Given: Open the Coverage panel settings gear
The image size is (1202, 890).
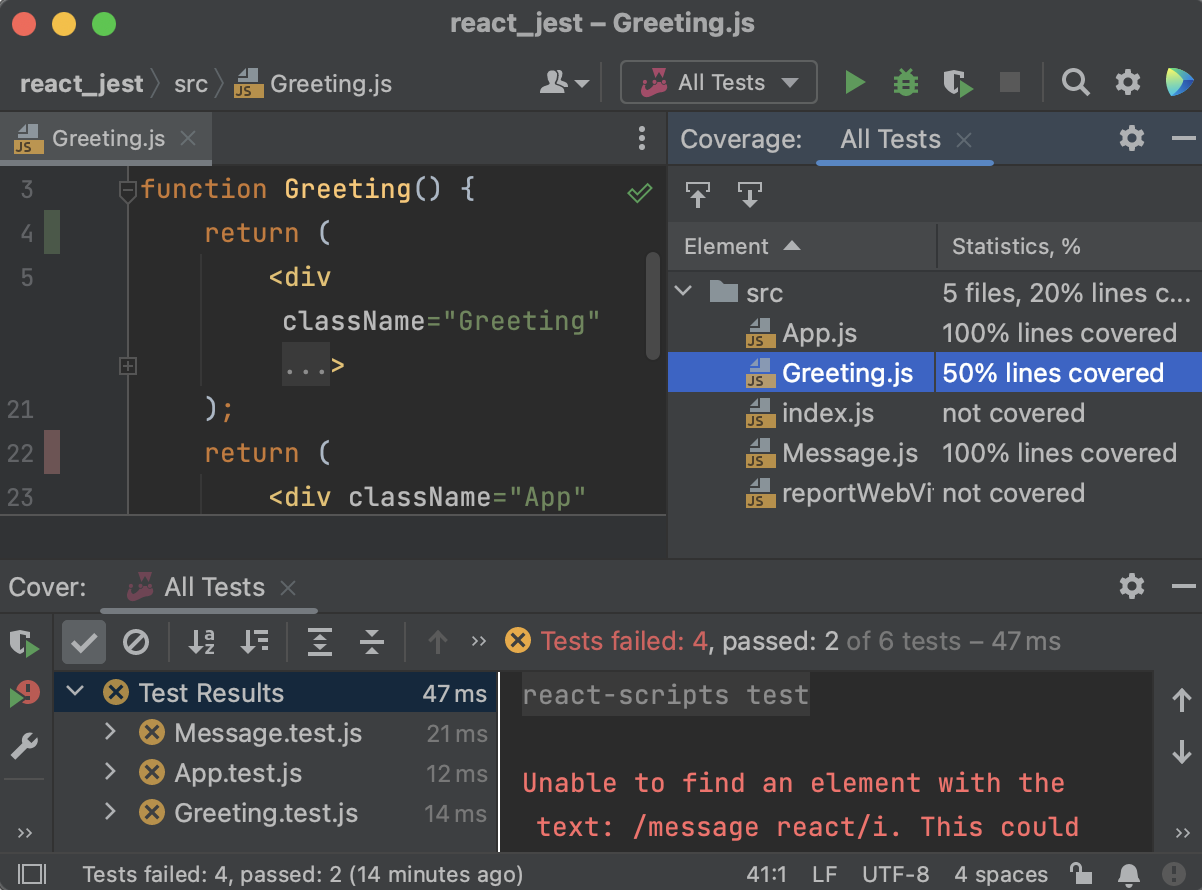Looking at the screenshot, I should 1131,139.
